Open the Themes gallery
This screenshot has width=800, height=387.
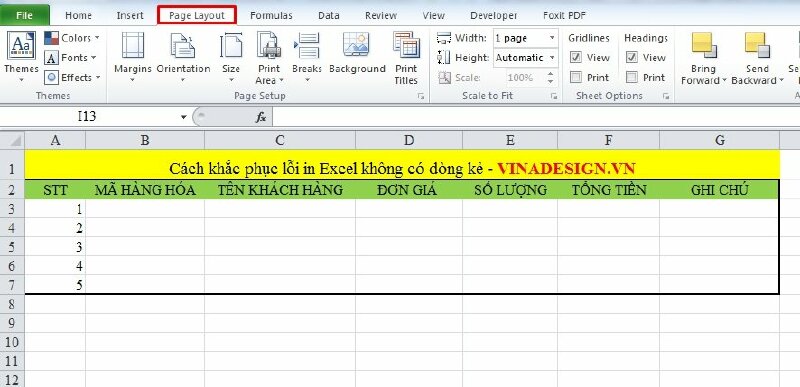(21, 58)
